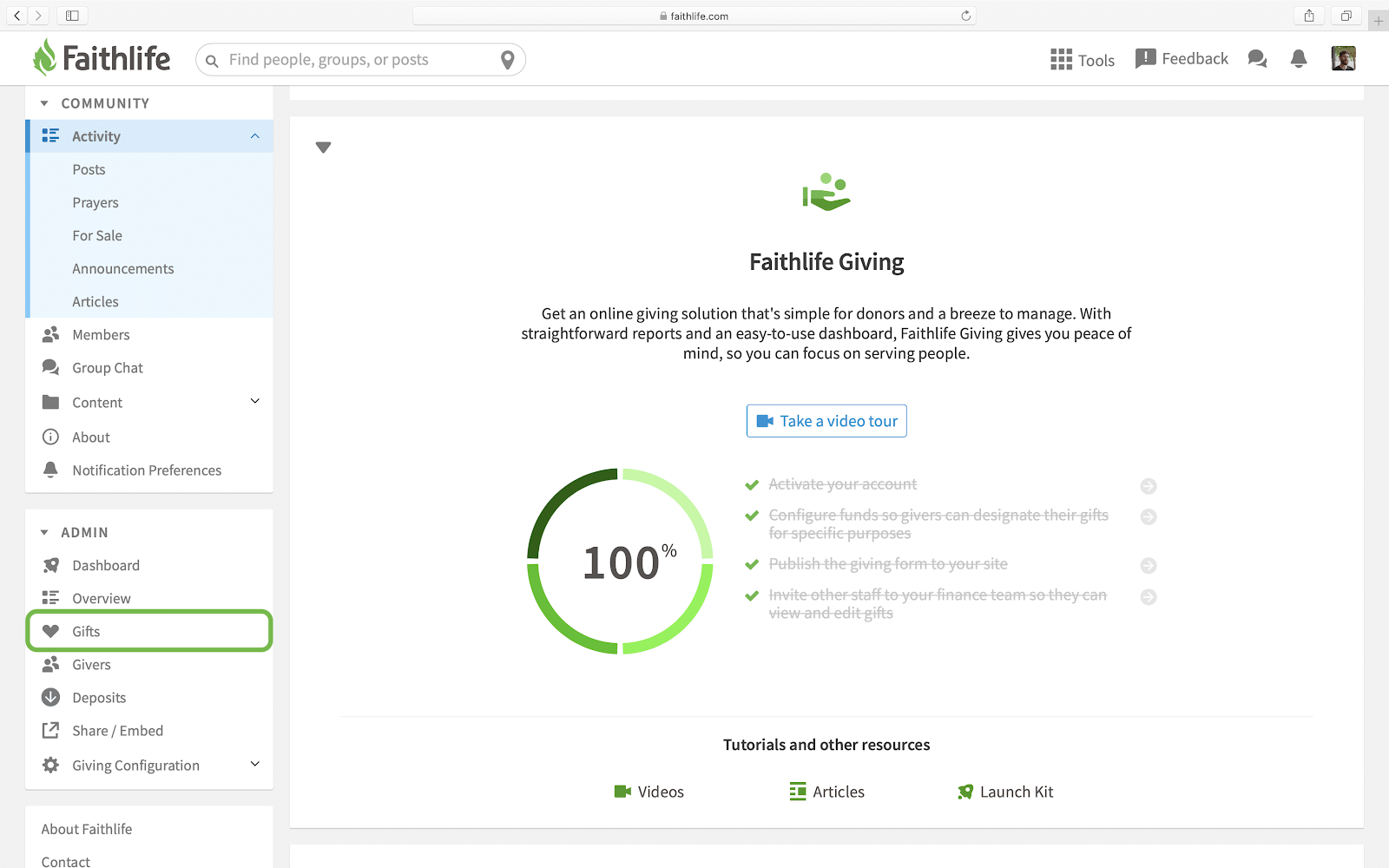The height and width of the screenshot is (868, 1389).
Task: Toggle the browser sidebar button
Action: coord(72,16)
